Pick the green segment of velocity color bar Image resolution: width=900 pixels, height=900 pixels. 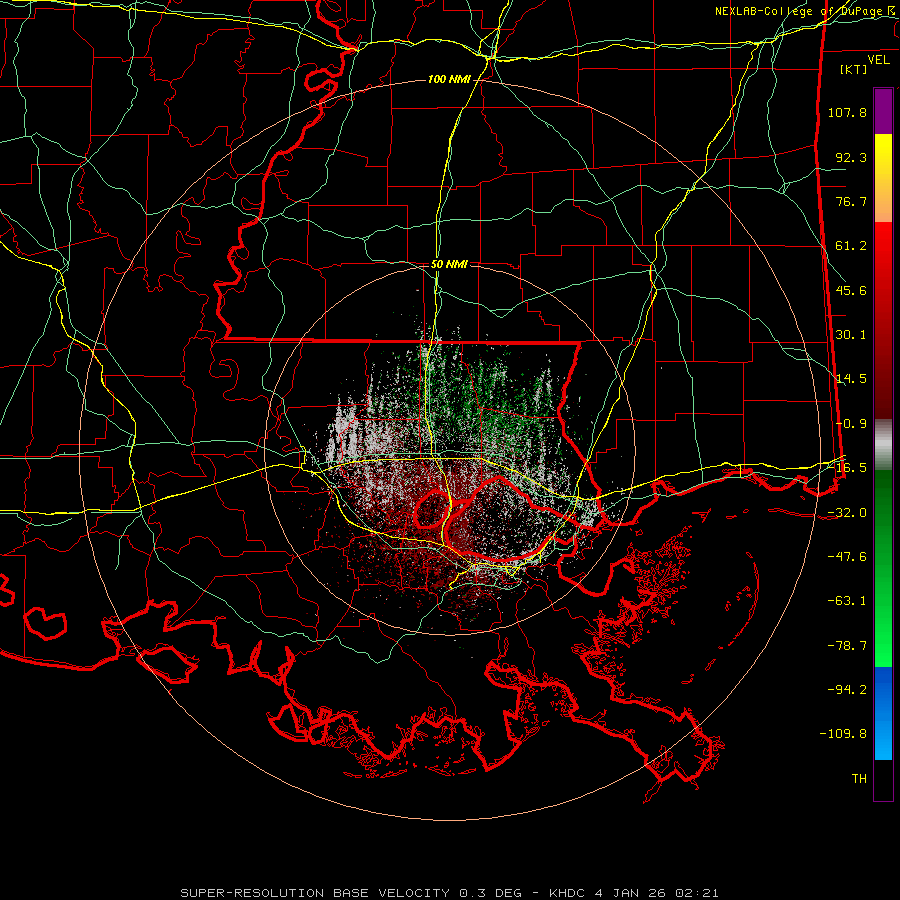[x=883, y=568]
